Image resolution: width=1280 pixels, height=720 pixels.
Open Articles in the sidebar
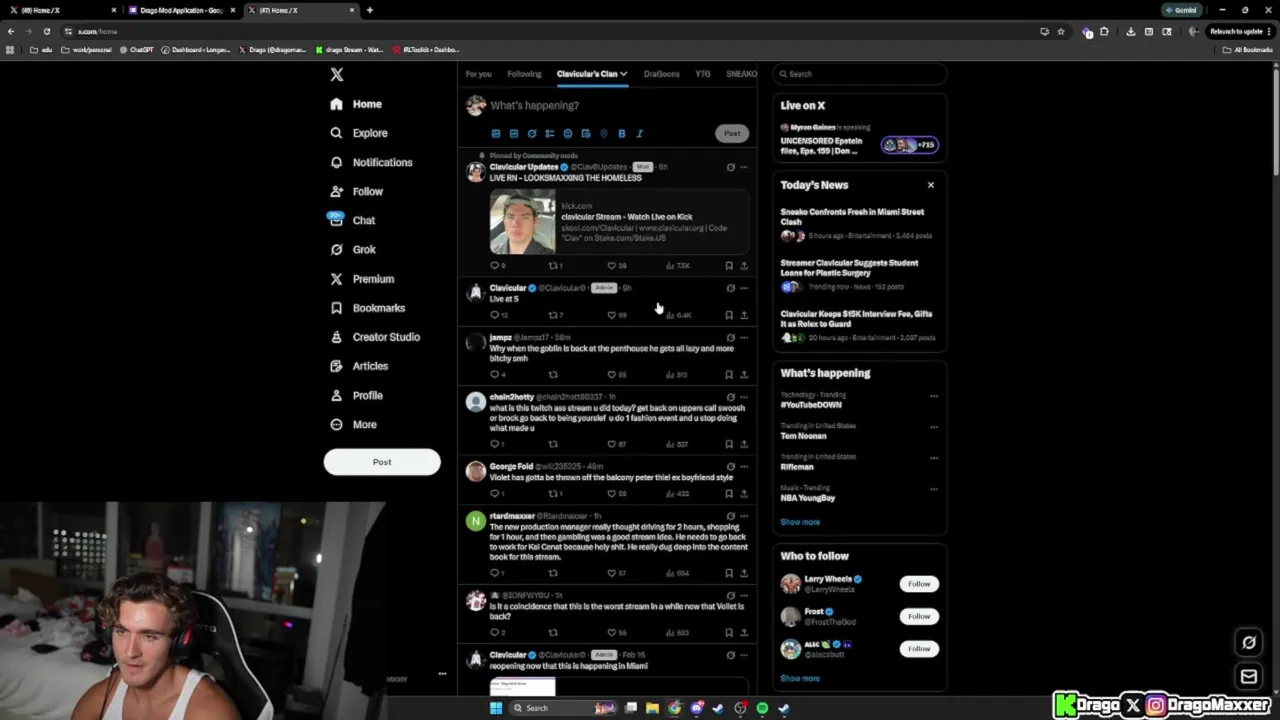[x=359, y=366]
